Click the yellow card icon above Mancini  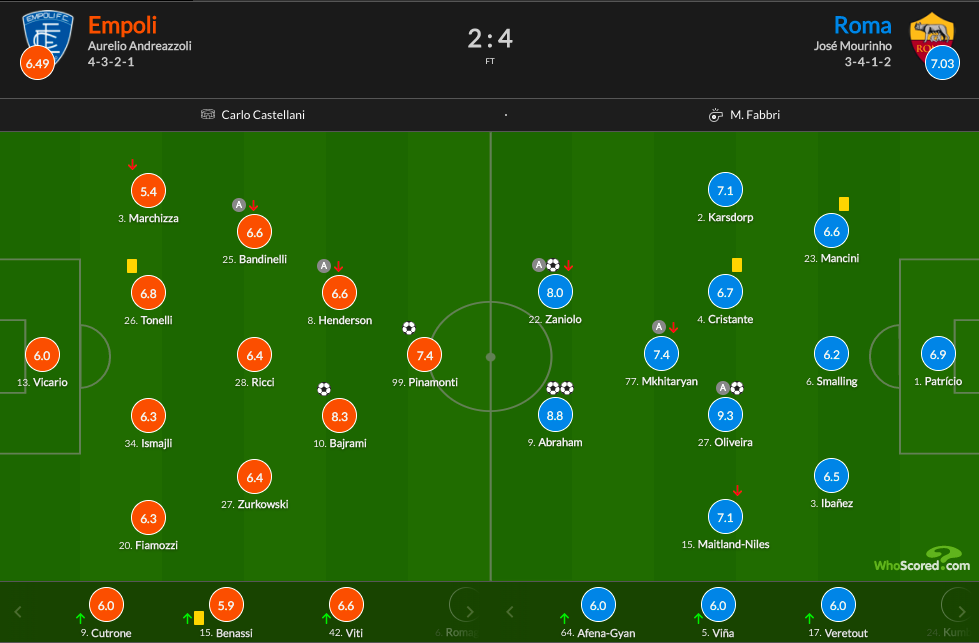point(844,204)
